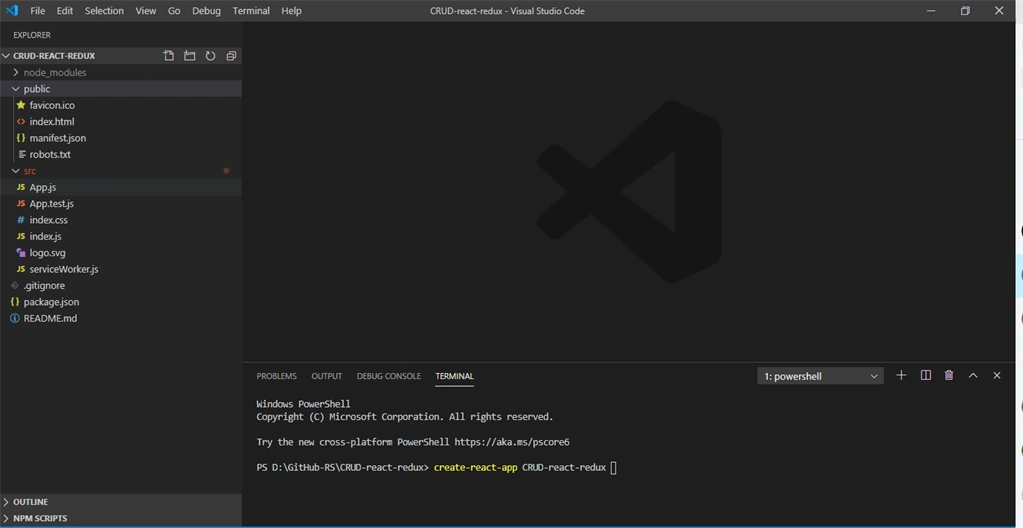The width and height of the screenshot is (1023, 528).
Task: Create a new folder in Explorer
Action: click(x=189, y=56)
